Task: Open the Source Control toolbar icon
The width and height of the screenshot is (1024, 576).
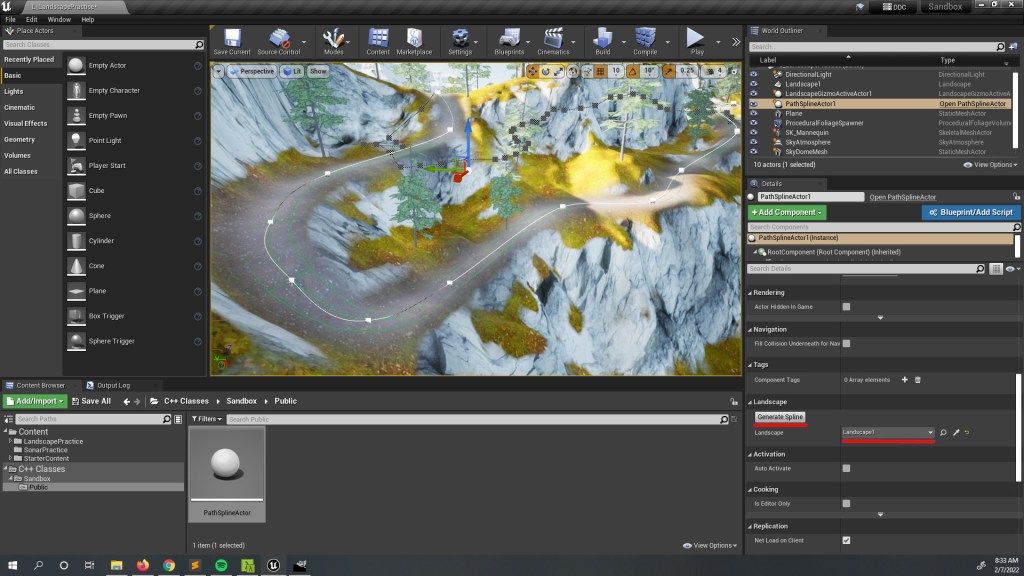Action: (x=278, y=40)
